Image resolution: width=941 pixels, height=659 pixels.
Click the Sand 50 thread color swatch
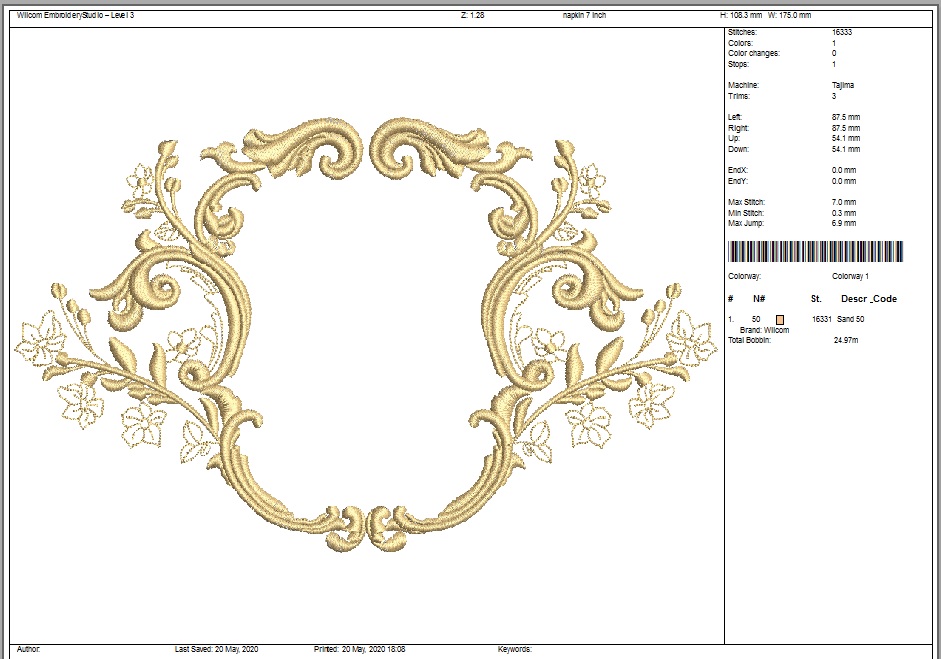click(781, 319)
